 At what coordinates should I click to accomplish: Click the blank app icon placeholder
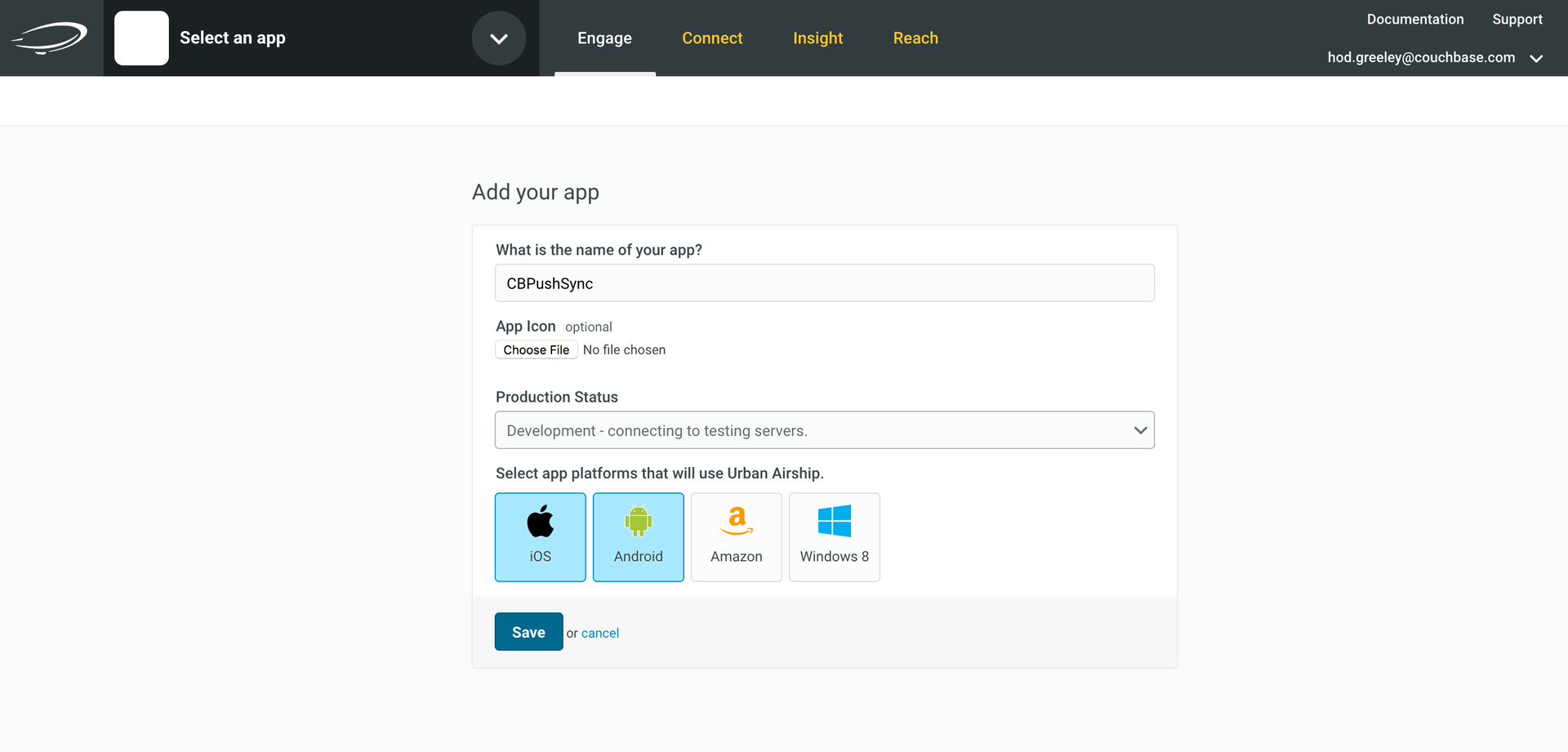pyautogui.click(x=141, y=38)
